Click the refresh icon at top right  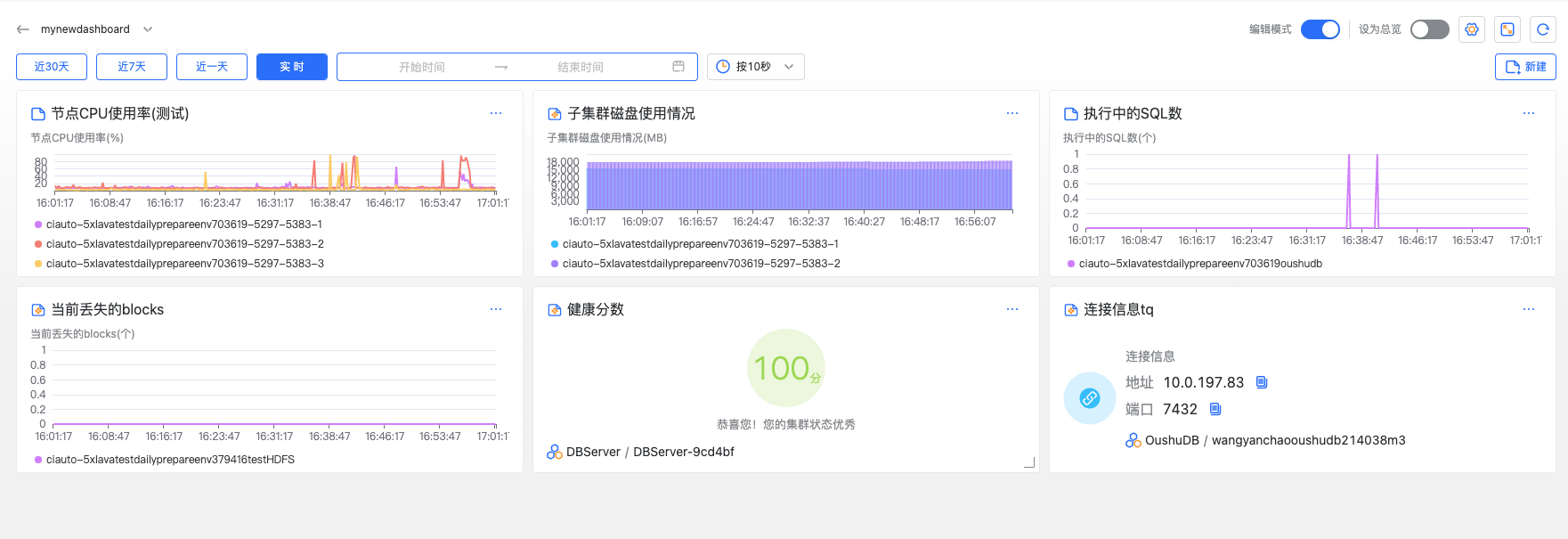point(1543,29)
